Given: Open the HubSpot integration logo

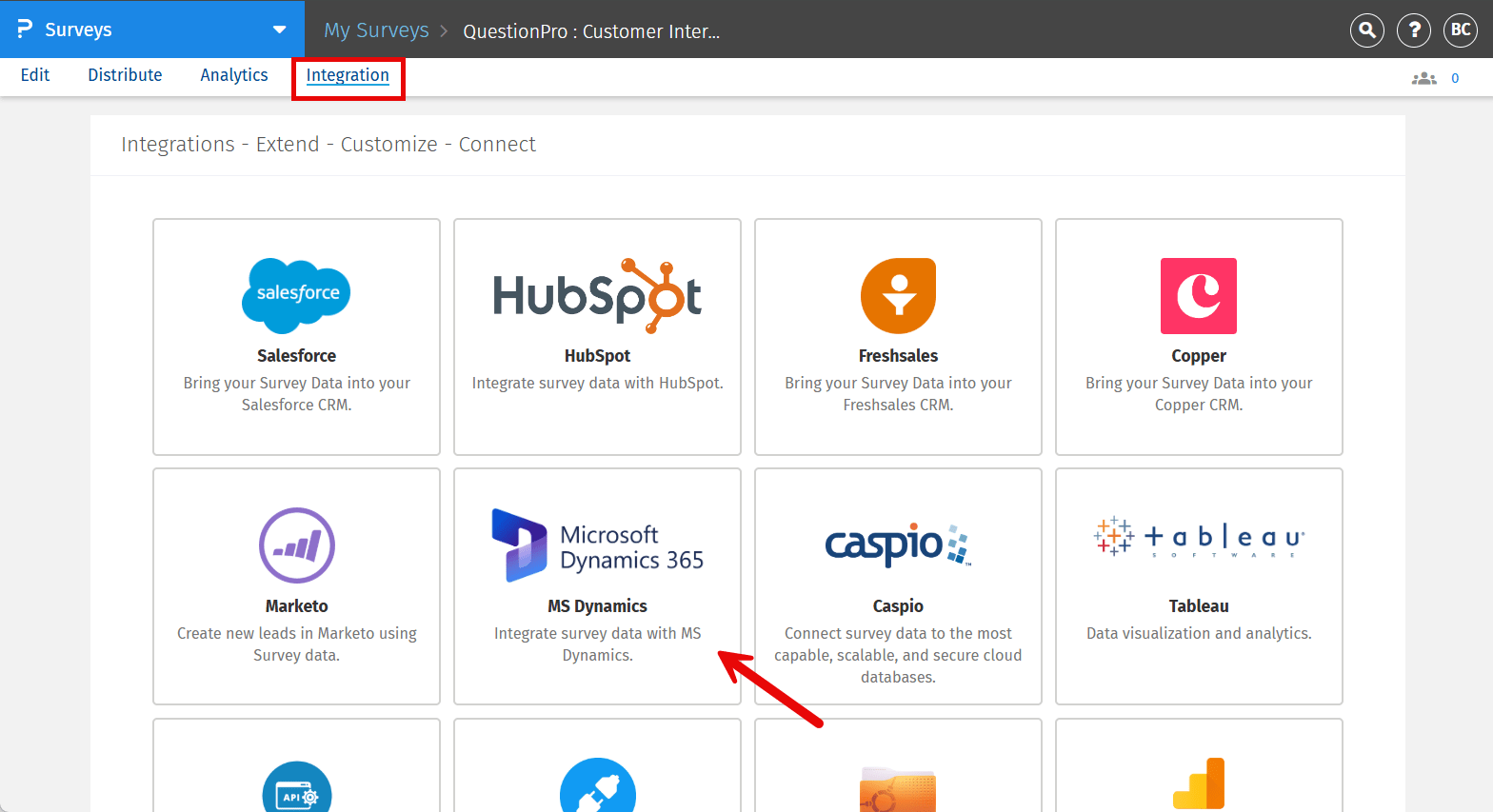Looking at the screenshot, I should (597, 295).
